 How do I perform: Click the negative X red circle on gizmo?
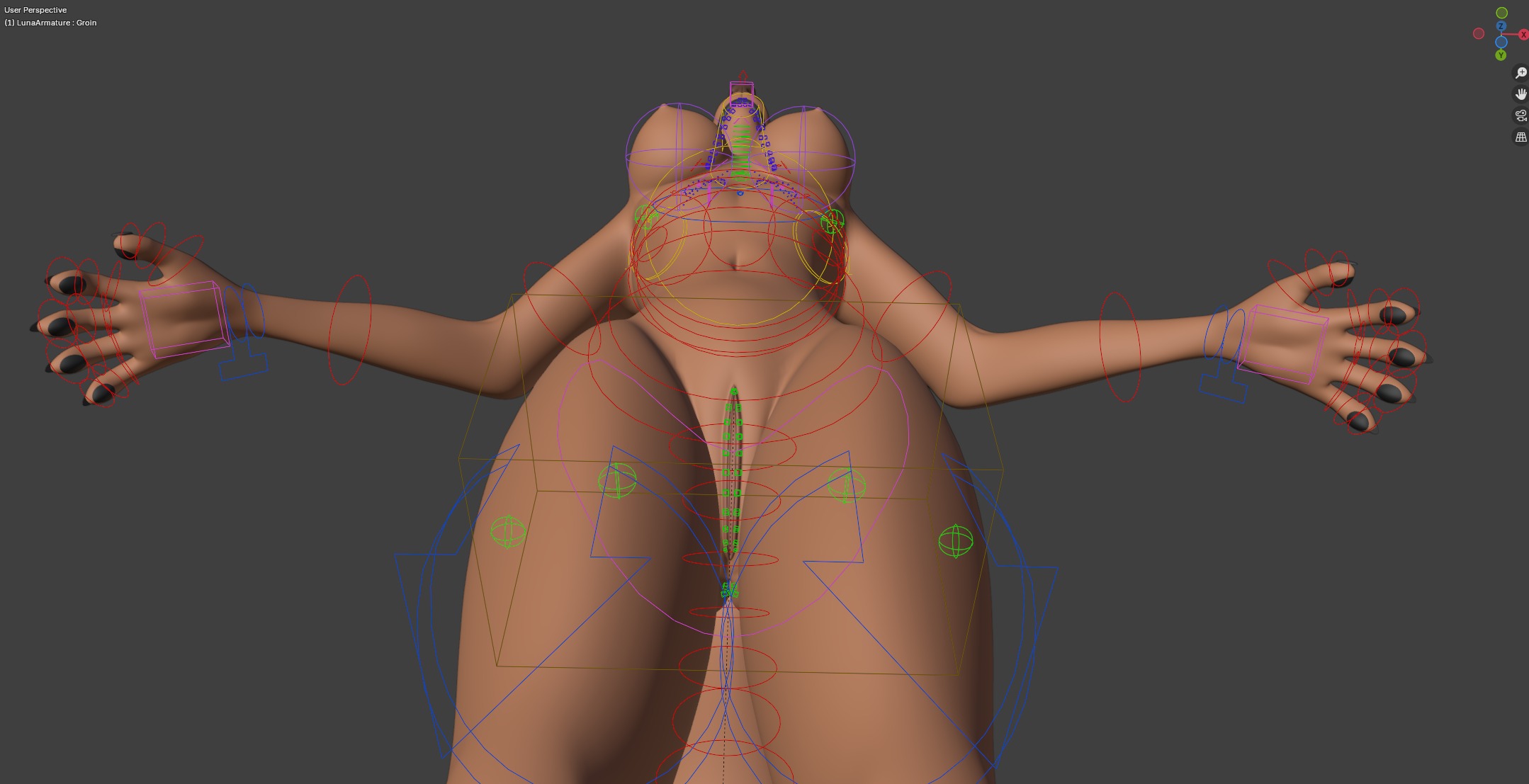tap(1478, 33)
